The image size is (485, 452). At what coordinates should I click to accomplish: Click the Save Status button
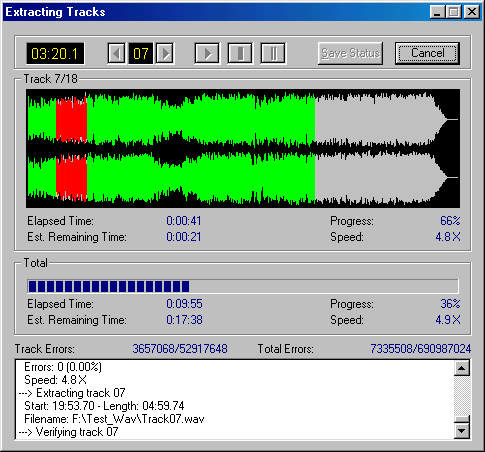click(350, 53)
